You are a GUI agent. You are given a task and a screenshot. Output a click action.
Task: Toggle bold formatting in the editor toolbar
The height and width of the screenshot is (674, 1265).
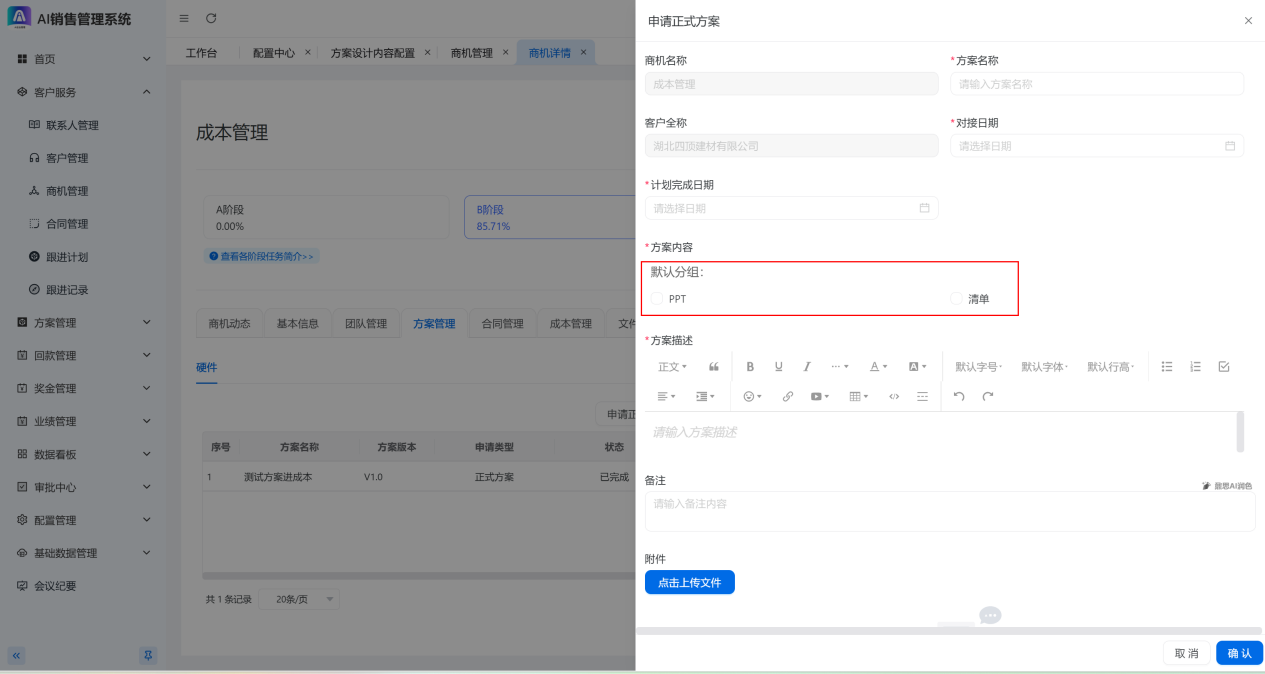pyautogui.click(x=750, y=367)
